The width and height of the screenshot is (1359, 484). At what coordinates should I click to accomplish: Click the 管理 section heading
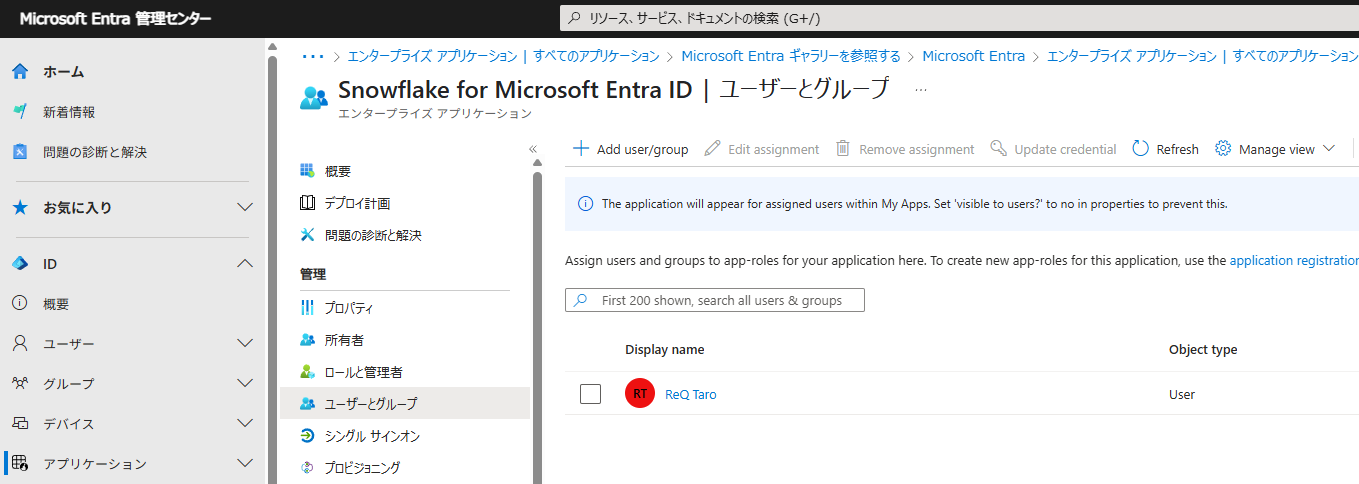313,274
